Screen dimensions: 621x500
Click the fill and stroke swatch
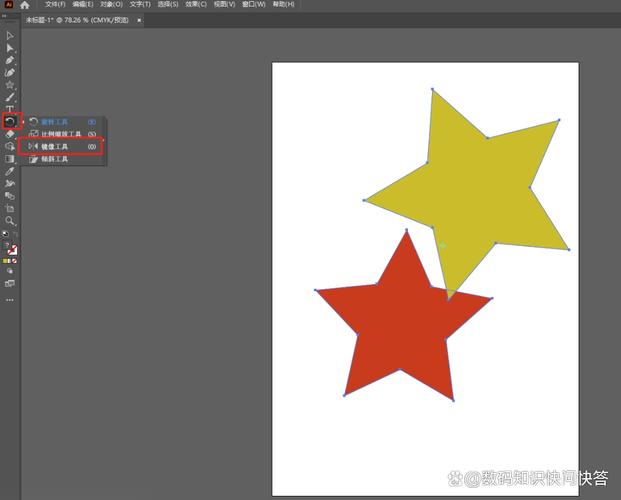(11, 249)
